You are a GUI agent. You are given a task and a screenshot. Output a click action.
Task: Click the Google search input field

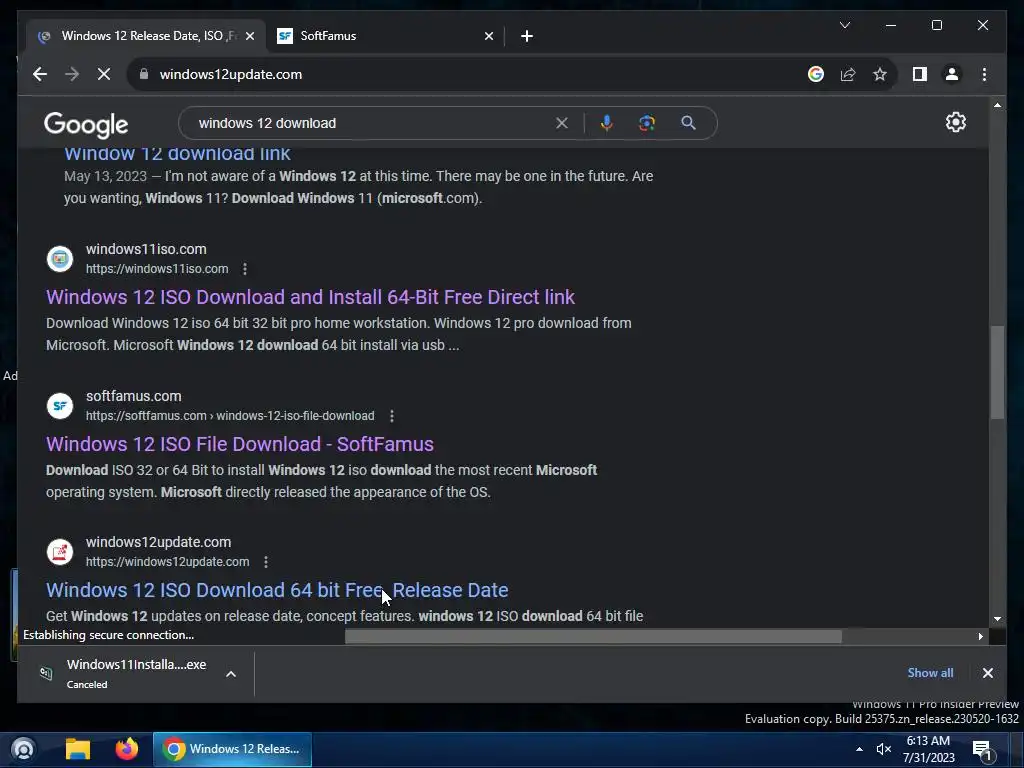click(x=372, y=123)
